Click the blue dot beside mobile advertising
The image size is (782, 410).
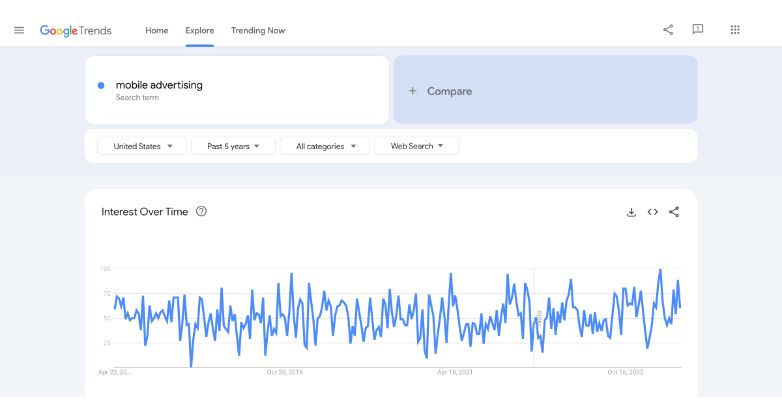coord(101,86)
